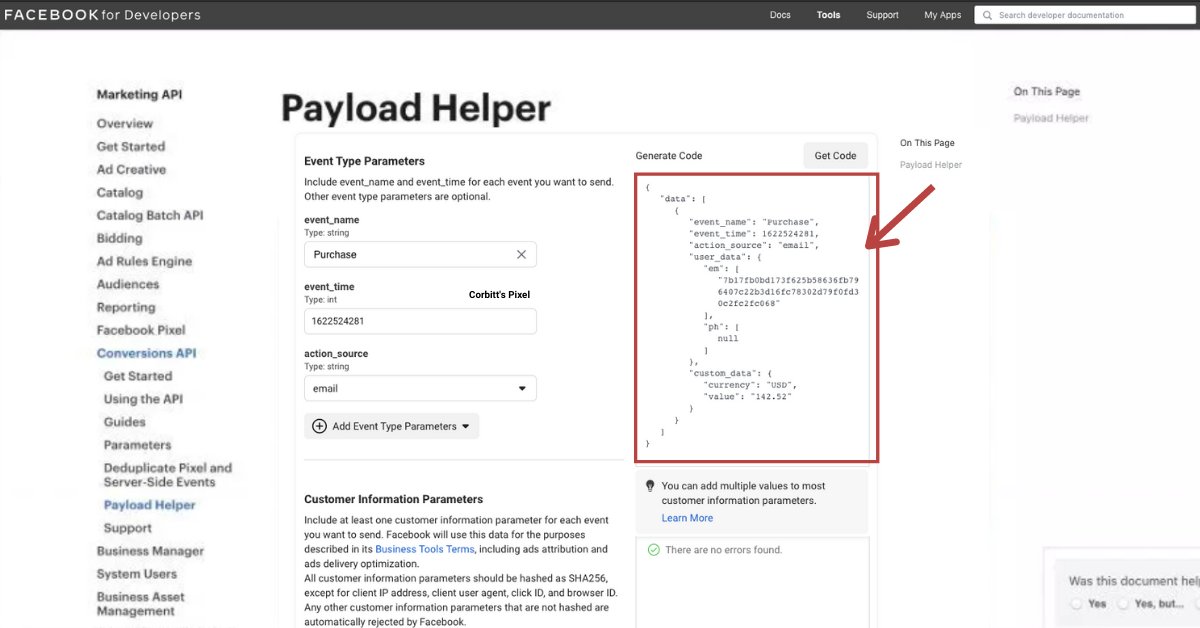Click the event_time input with 1622524281
1200x628 pixels.
[x=420, y=321]
